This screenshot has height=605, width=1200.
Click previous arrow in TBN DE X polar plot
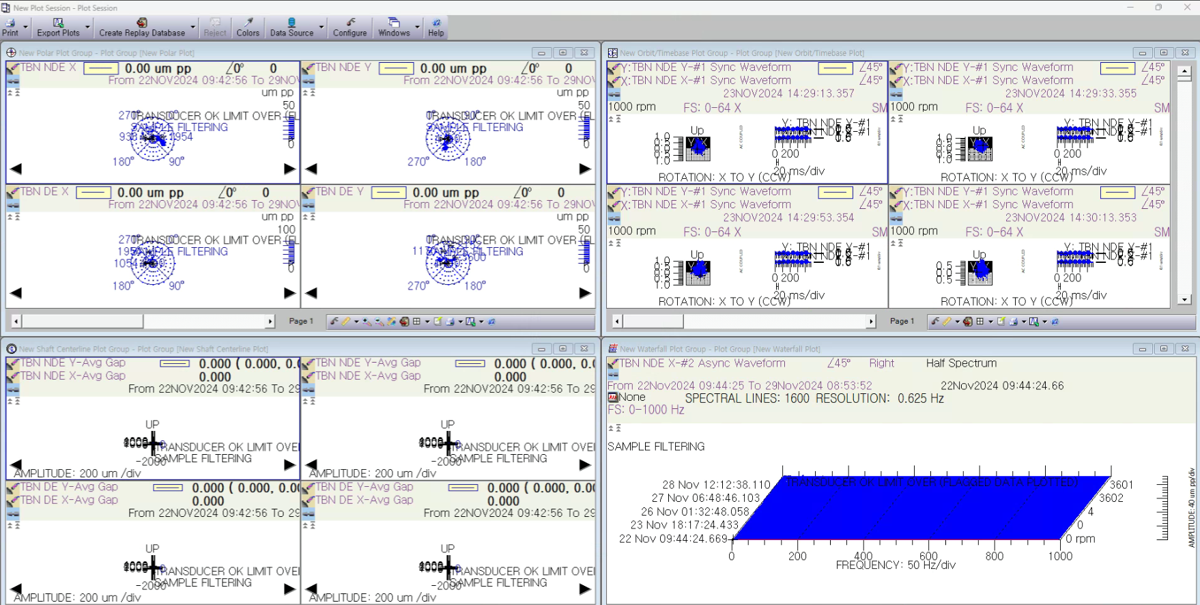pos(14,293)
